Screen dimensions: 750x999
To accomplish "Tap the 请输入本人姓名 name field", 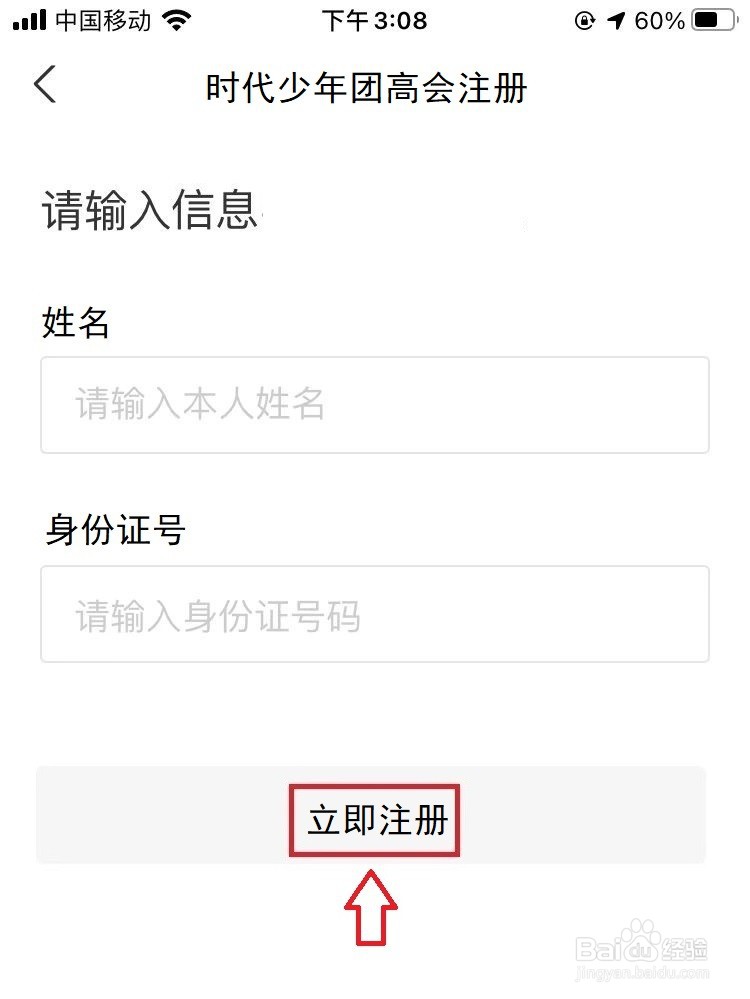I will pyautogui.click(x=374, y=404).
